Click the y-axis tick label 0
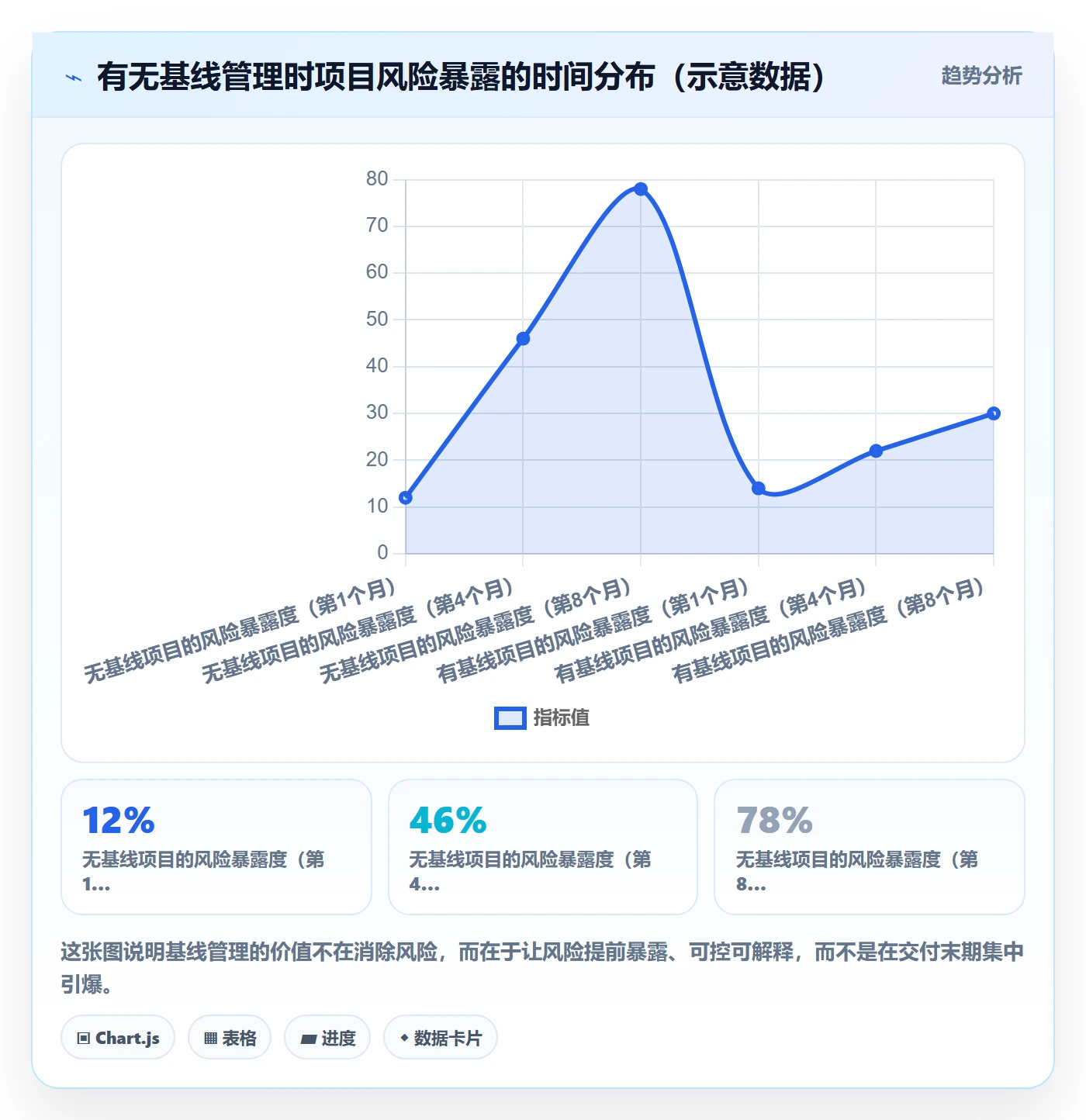 [x=382, y=553]
